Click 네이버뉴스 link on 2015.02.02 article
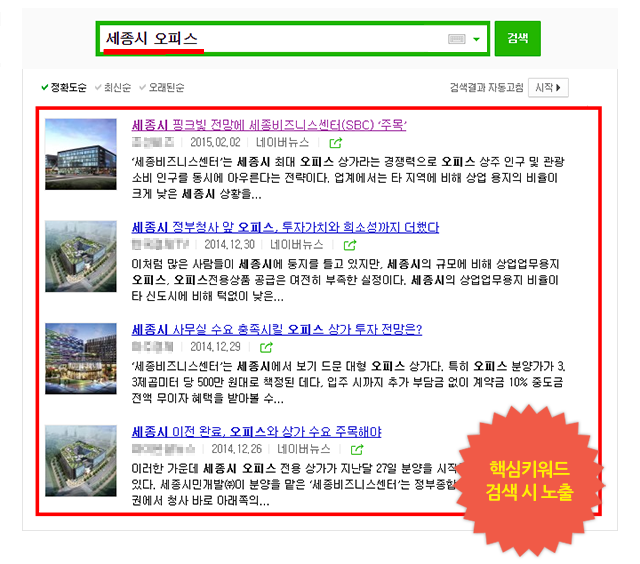Screen dimensions: 640x564 tap(282, 142)
